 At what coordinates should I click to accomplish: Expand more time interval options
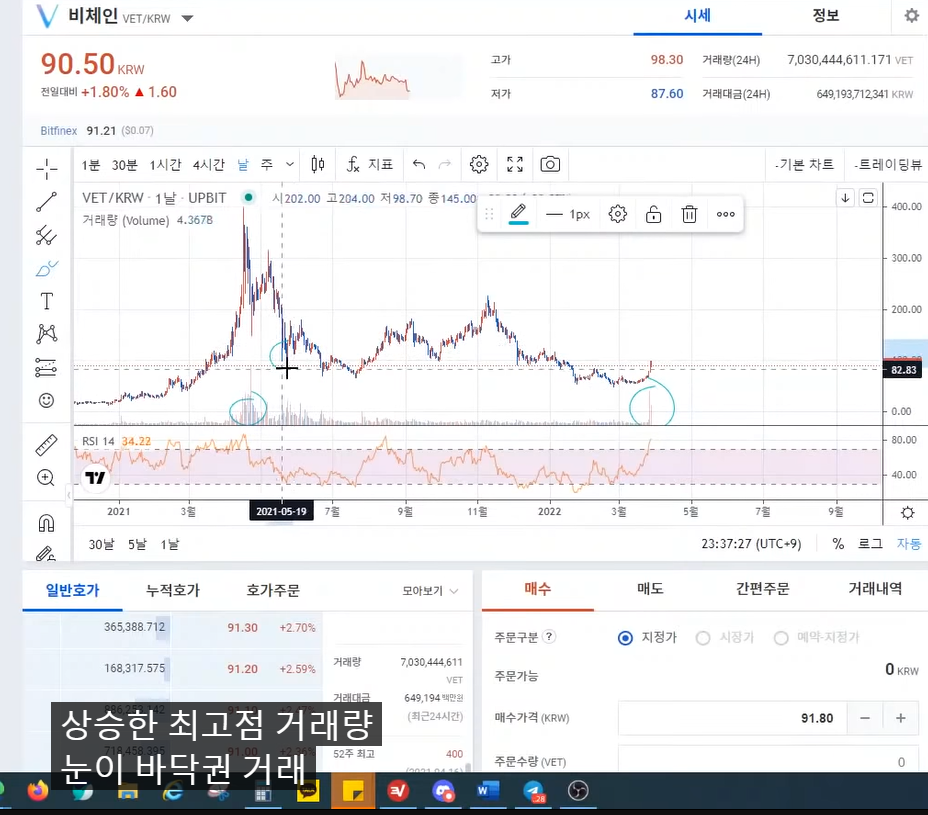tap(289, 165)
